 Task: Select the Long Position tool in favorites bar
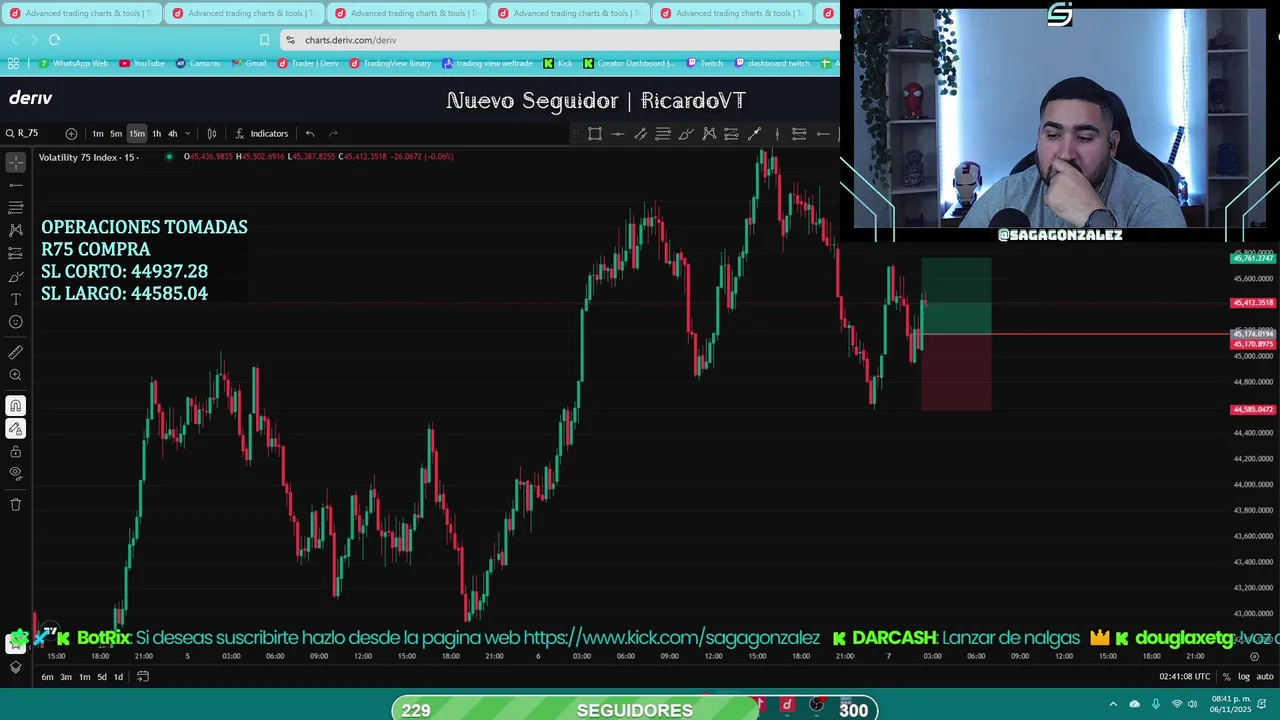[731, 134]
